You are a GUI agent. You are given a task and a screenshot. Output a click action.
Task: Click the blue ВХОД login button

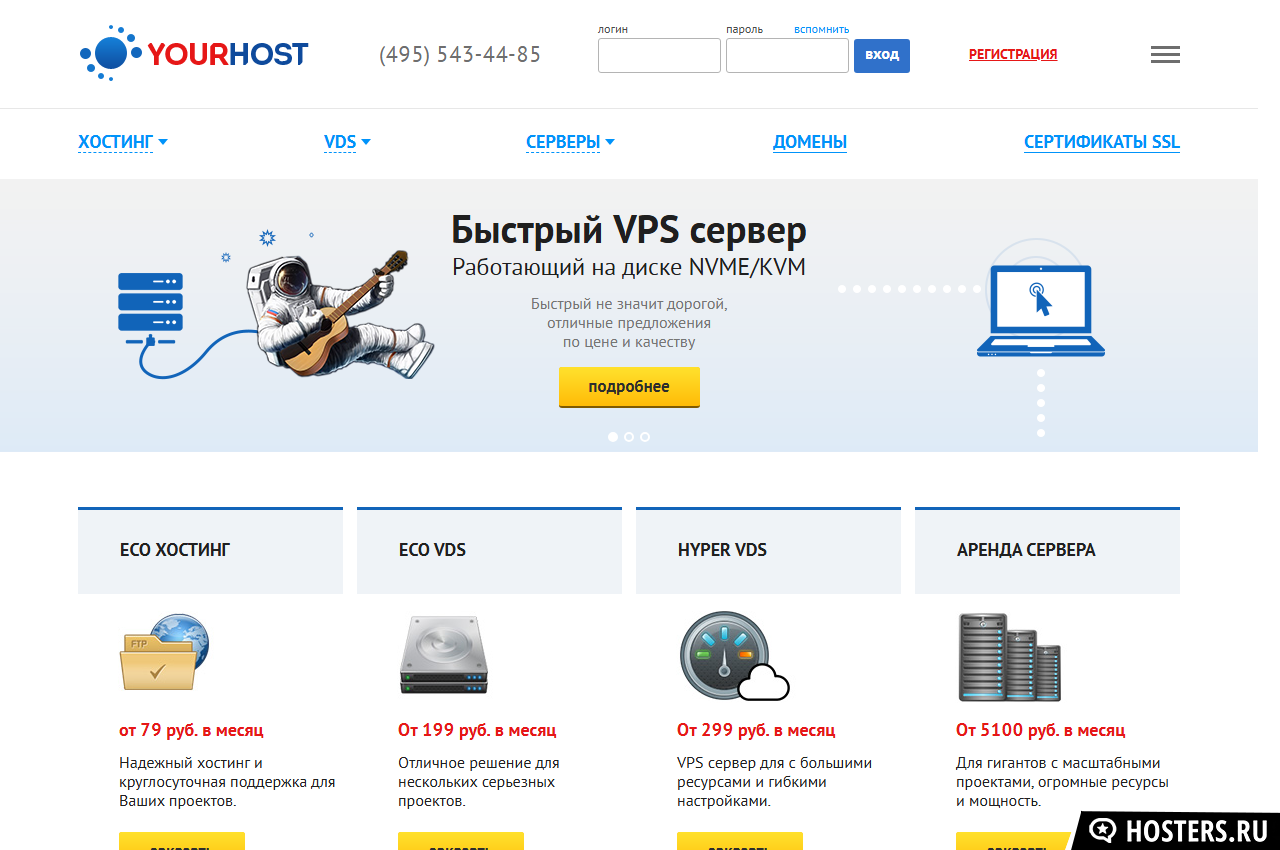[x=882, y=56]
